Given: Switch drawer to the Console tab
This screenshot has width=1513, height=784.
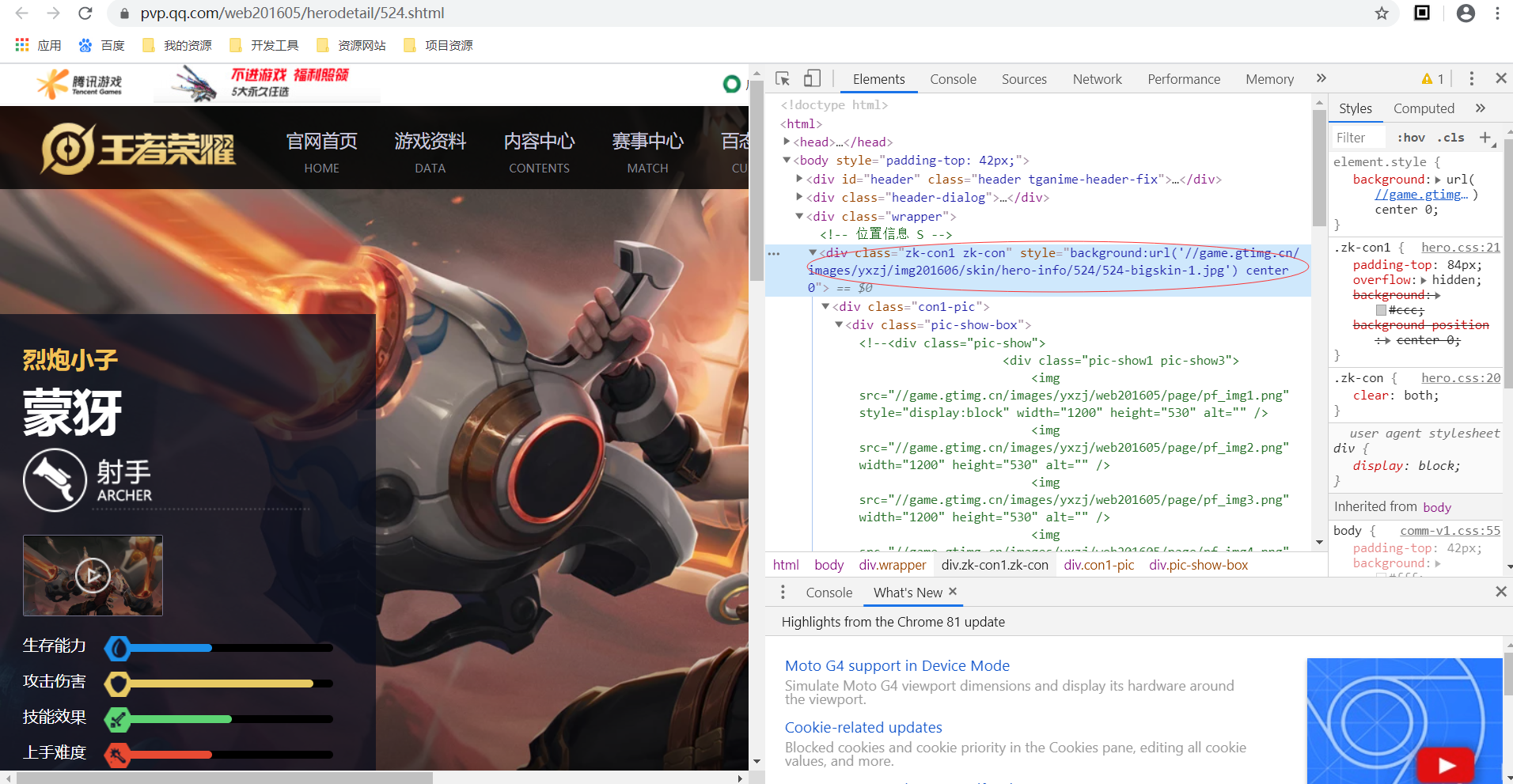Looking at the screenshot, I should (x=829, y=593).
